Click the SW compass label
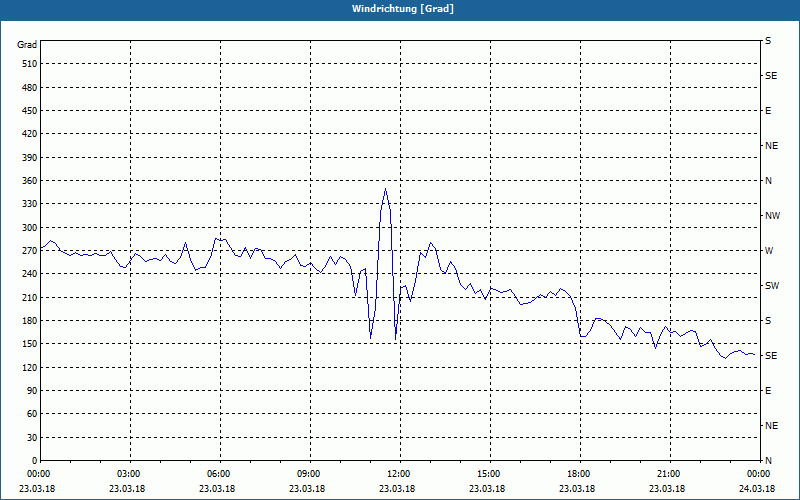 (x=772, y=286)
